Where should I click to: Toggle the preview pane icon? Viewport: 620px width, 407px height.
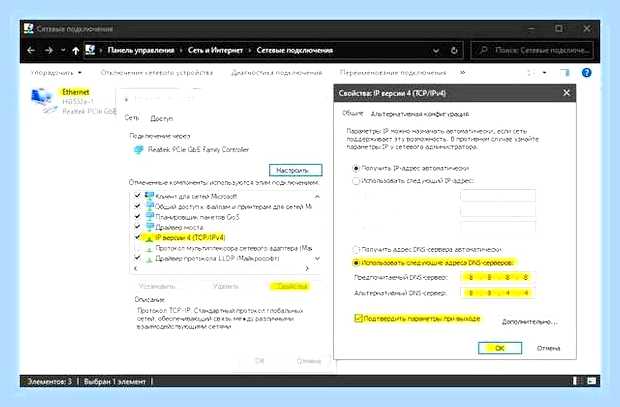[x=565, y=73]
